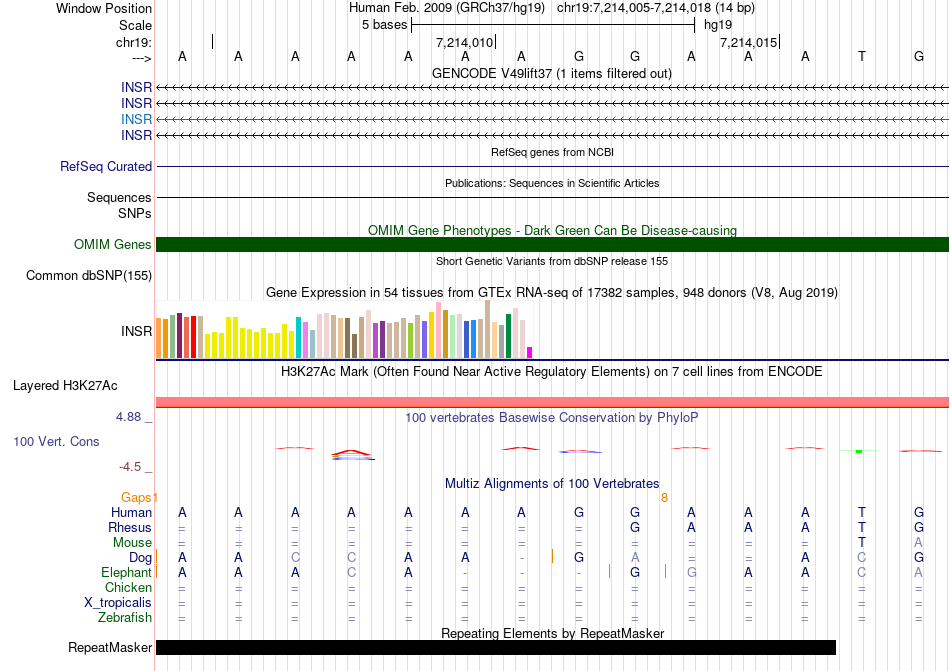Click the Chicken species label
Screen dimensions: 950x671
[128, 587]
